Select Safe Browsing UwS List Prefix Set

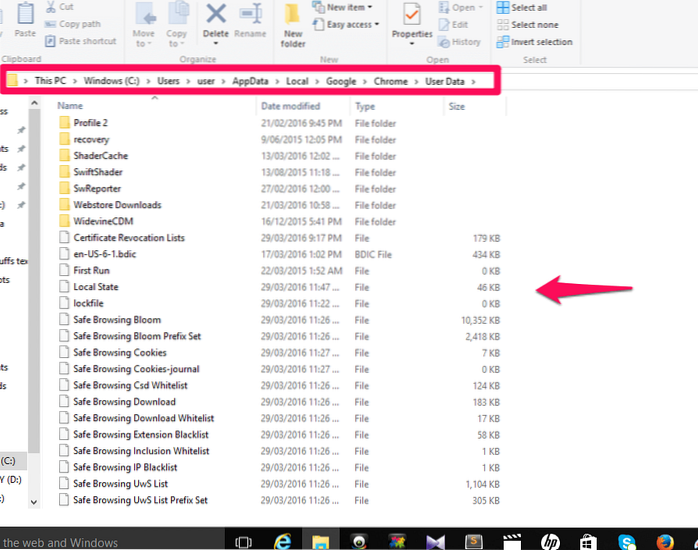tap(140, 500)
